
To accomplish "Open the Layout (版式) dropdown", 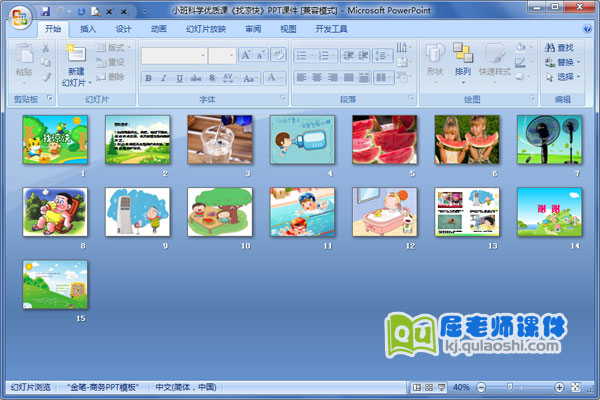I will pos(113,47).
